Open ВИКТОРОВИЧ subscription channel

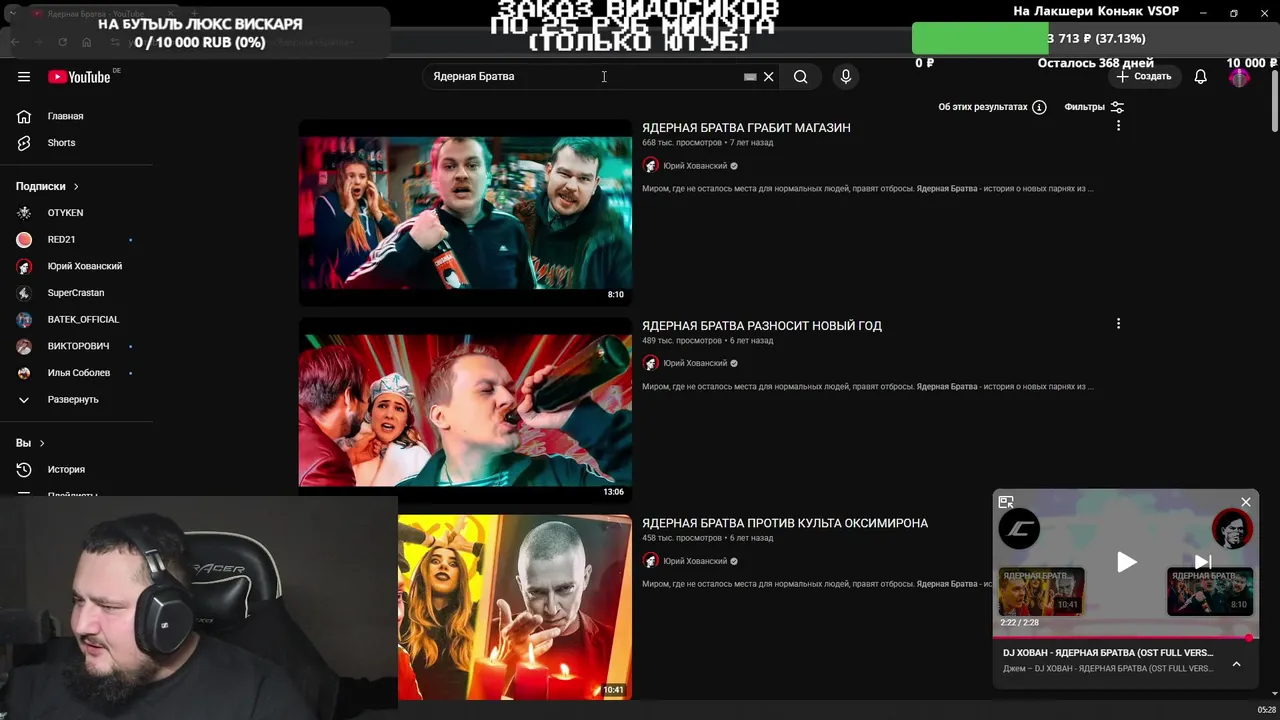(78, 346)
